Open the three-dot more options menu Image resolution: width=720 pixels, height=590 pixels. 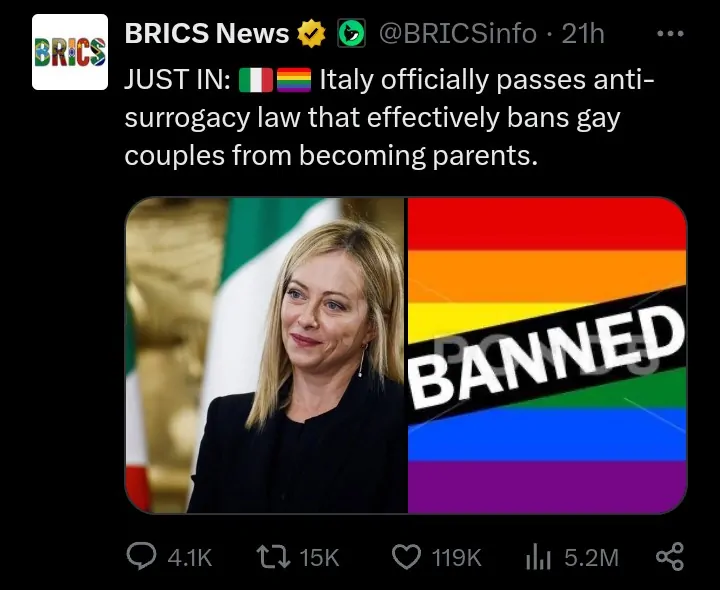click(670, 34)
